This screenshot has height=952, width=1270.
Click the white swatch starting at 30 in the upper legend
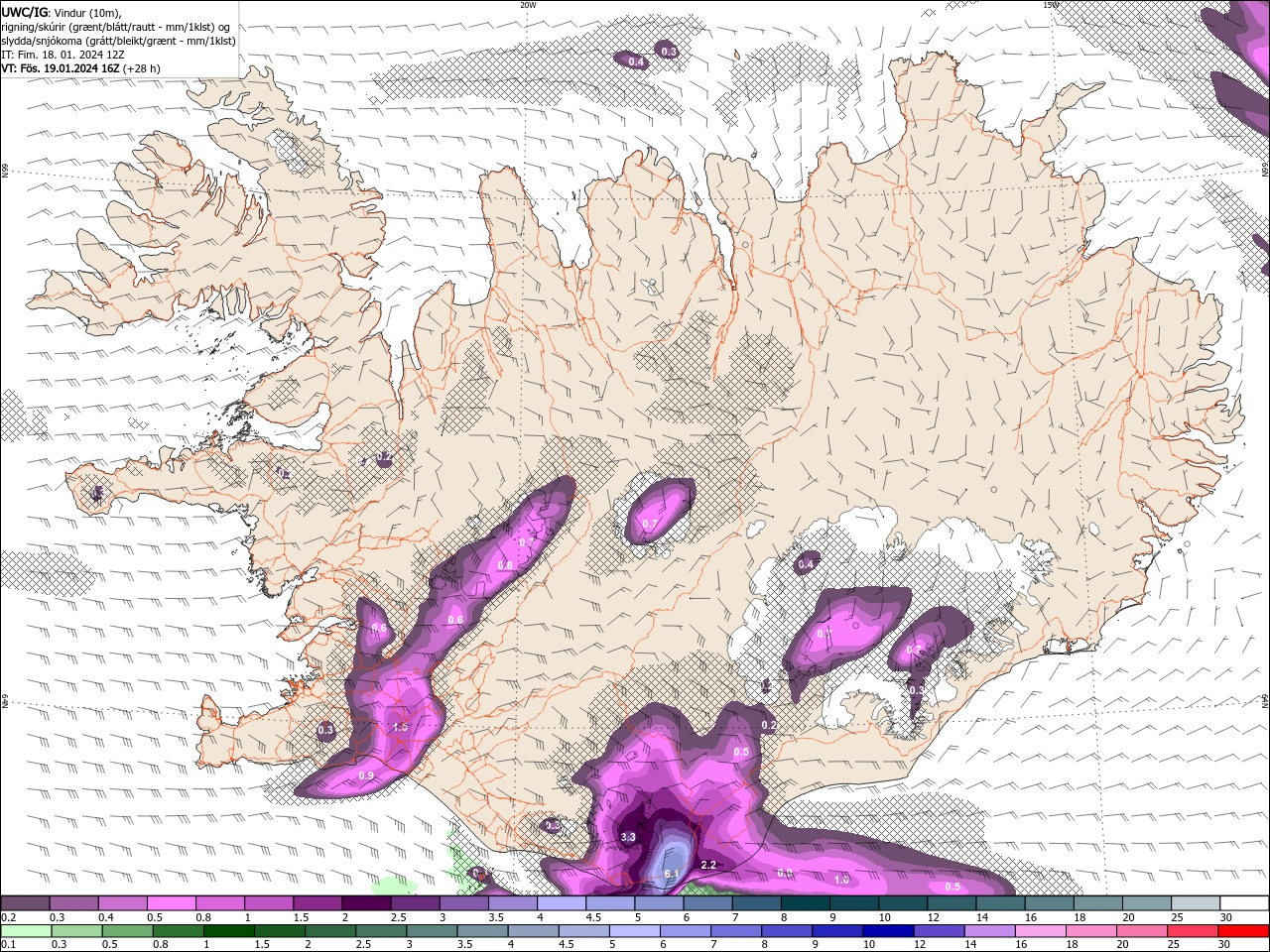1244,903
